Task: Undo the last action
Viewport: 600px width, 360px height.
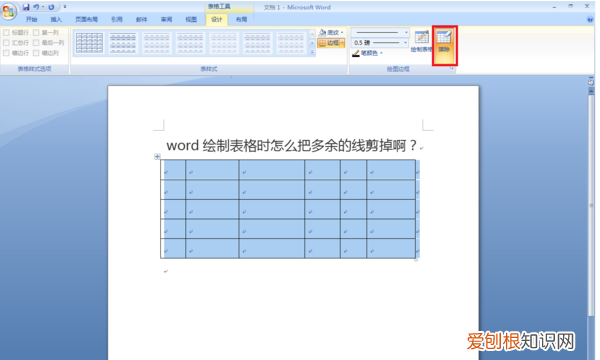Action: 36,7
